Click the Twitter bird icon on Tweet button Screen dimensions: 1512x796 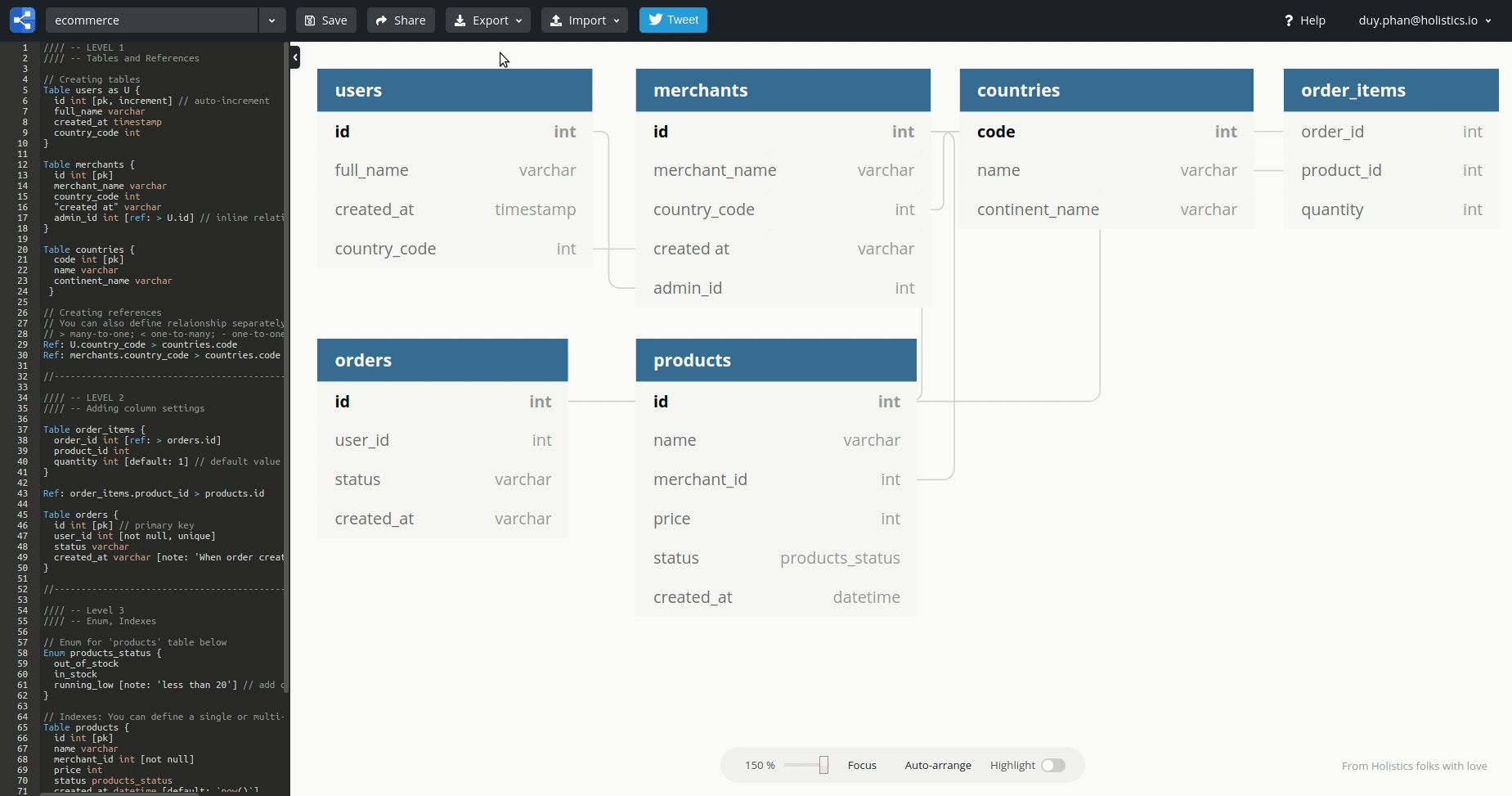[654, 20]
